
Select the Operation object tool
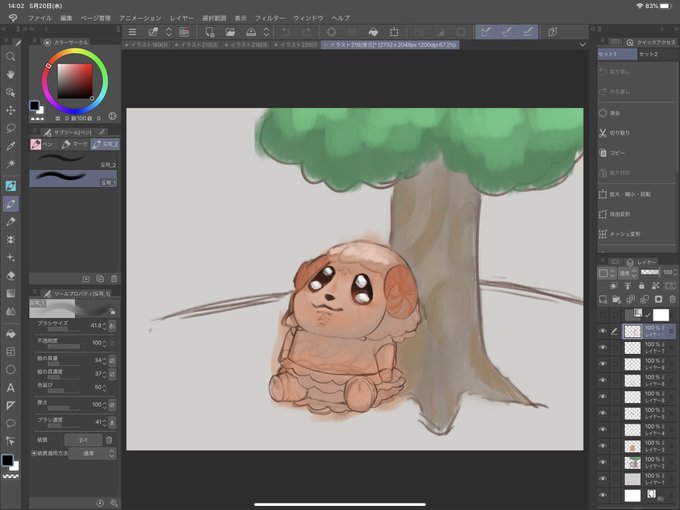point(10,92)
